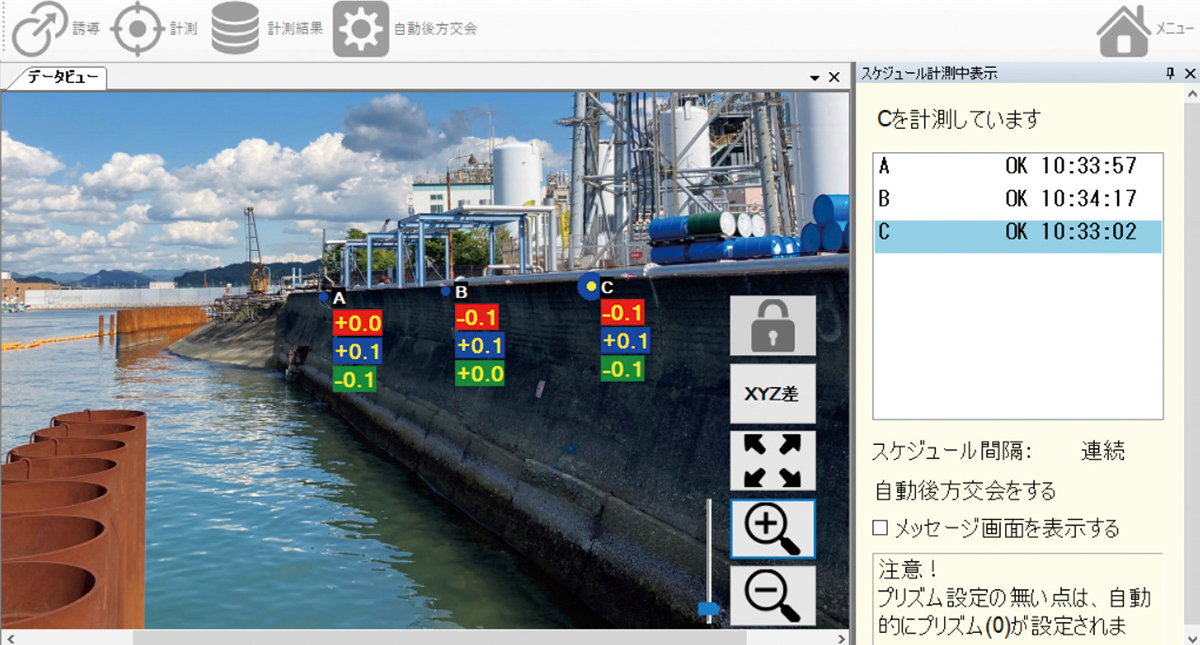The width and height of the screenshot is (1200, 645).
Task: Zoom out with magnifier minus icon
Action: [x=773, y=596]
